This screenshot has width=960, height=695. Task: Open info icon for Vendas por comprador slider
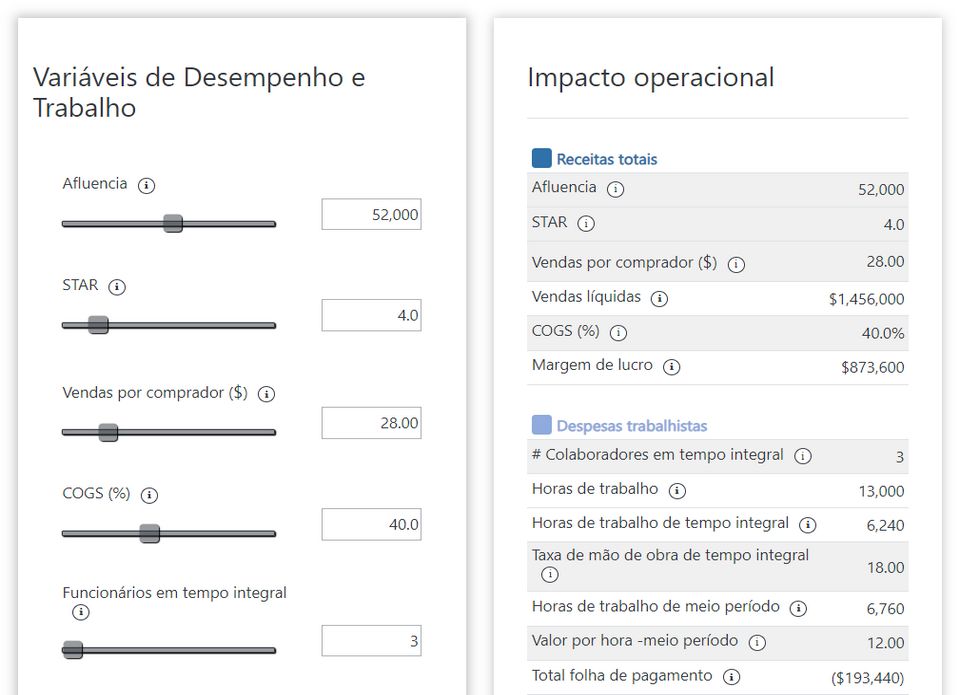[266, 394]
